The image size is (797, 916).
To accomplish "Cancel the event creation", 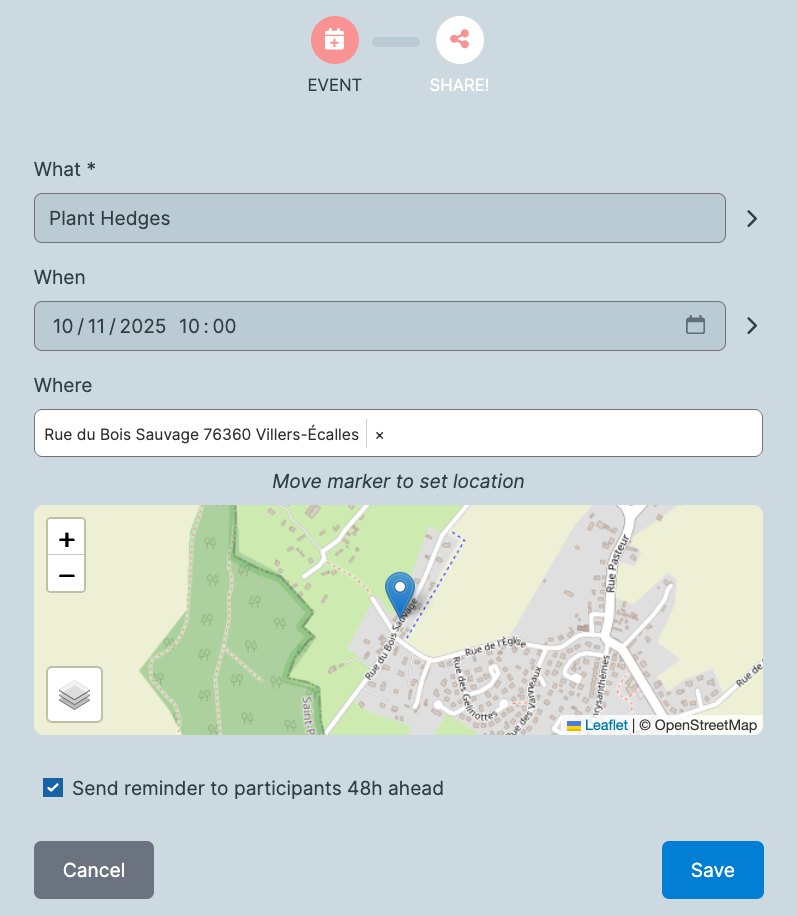I will [94, 870].
